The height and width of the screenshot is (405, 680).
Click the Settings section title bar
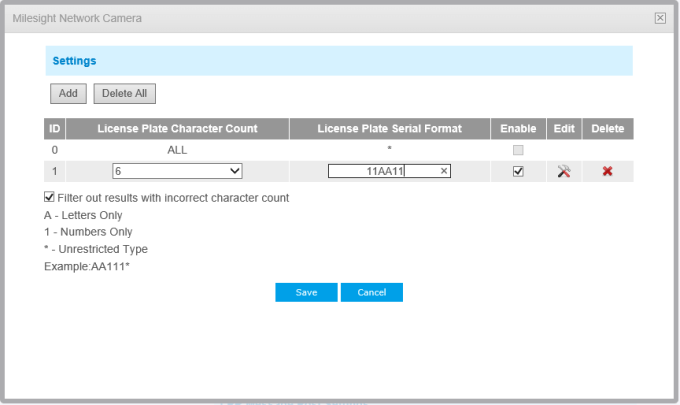tap(339, 60)
